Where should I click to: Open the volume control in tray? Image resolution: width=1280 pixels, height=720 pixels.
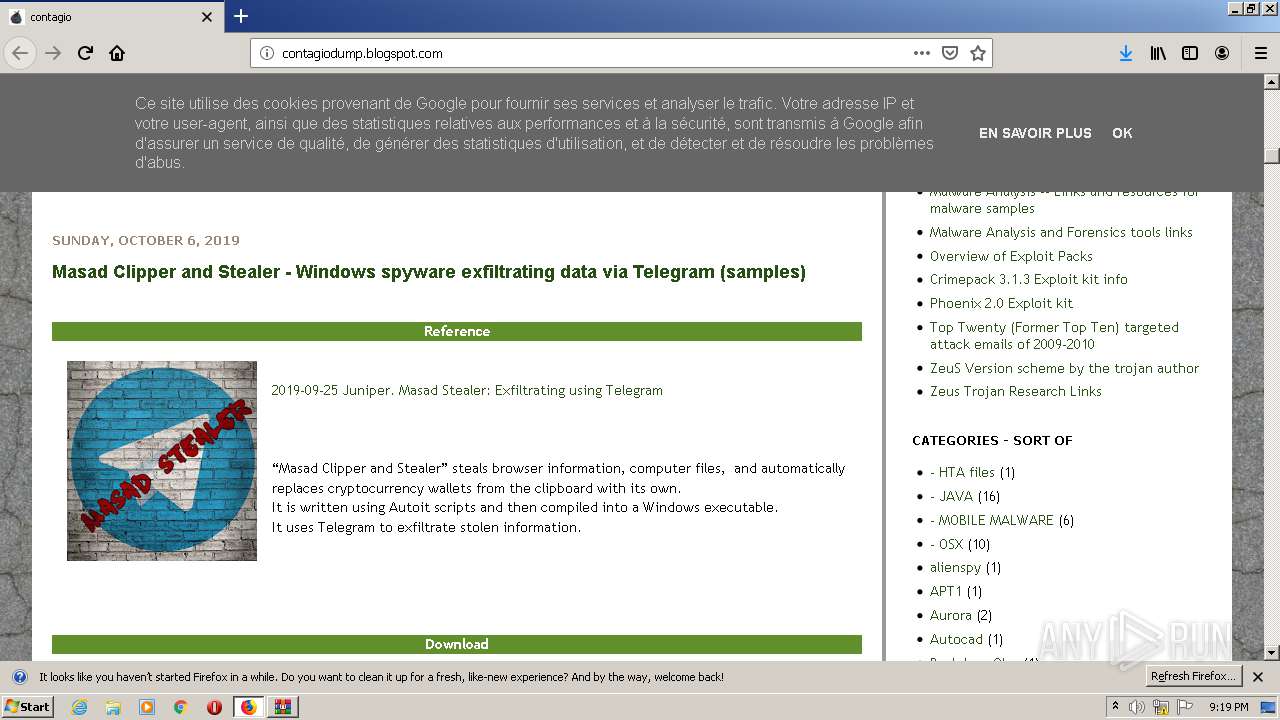tap(1137, 707)
